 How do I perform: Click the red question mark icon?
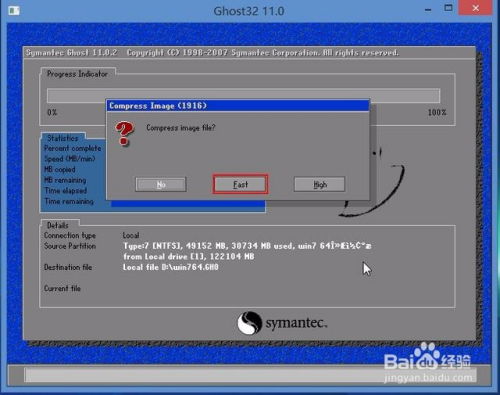124,133
